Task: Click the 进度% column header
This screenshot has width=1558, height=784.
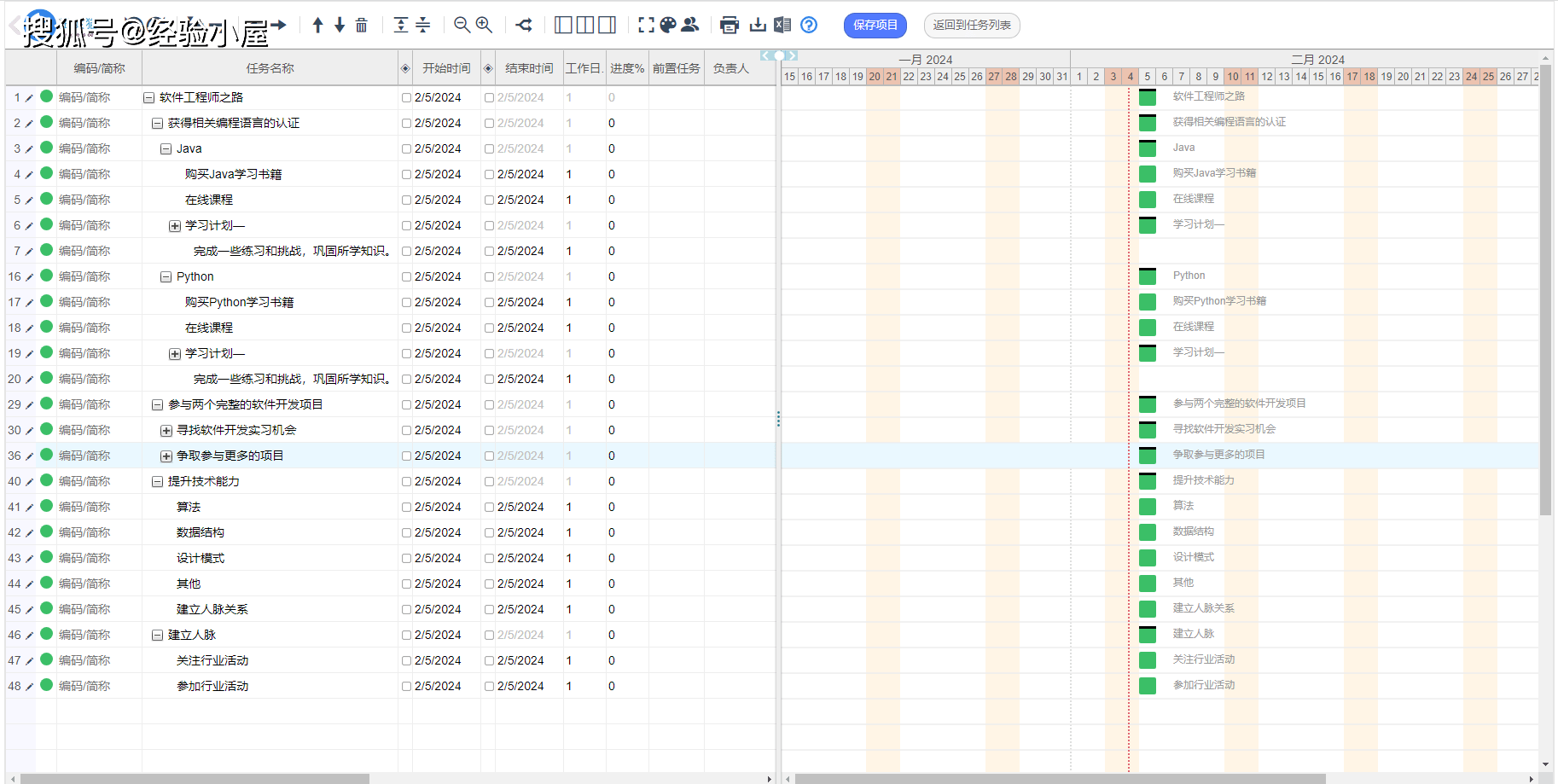Action: 627,68
